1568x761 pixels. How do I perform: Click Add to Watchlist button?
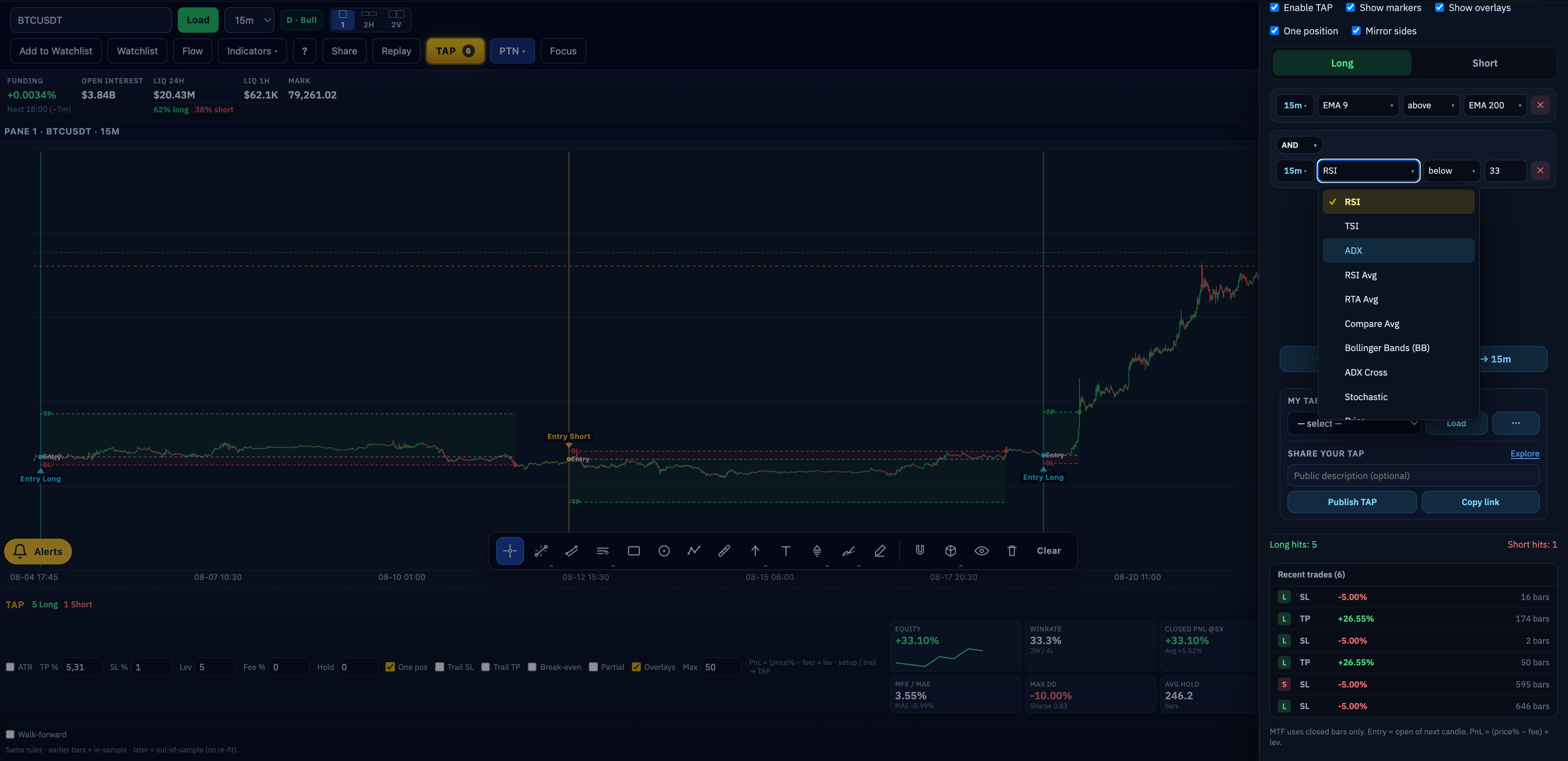[x=56, y=51]
